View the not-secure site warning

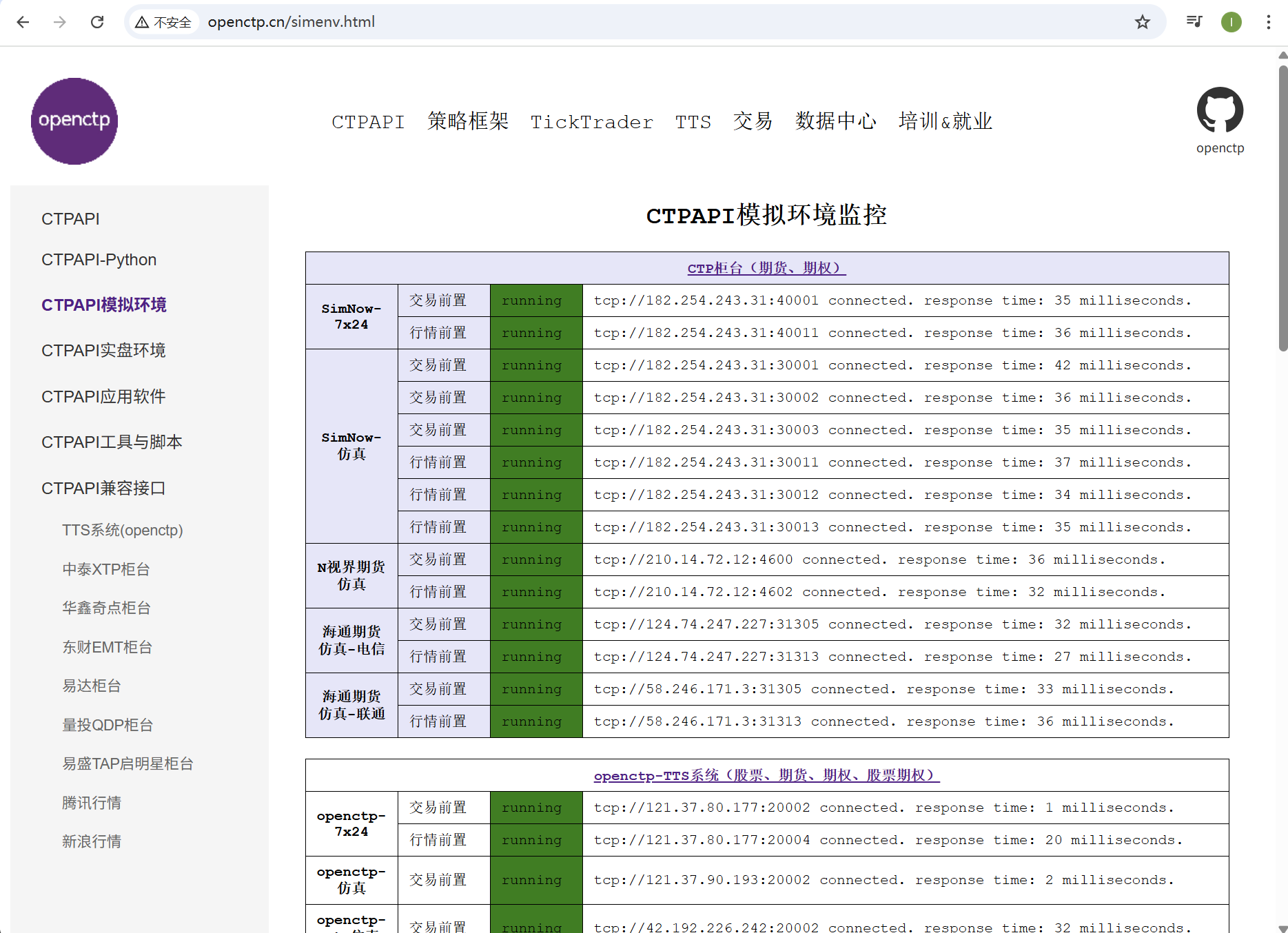tap(163, 22)
